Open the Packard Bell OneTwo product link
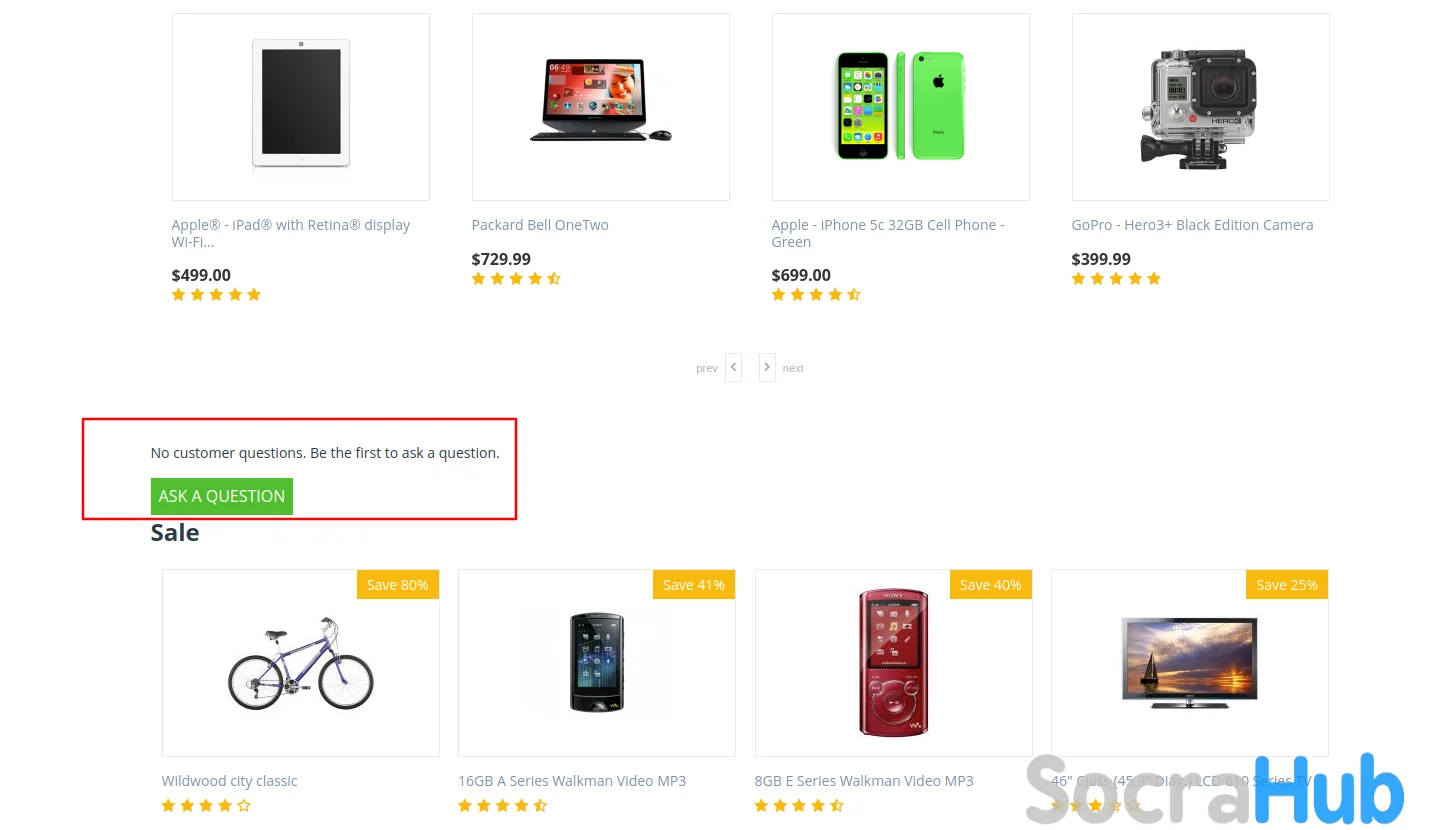The image size is (1431, 830). (x=540, y=225)
